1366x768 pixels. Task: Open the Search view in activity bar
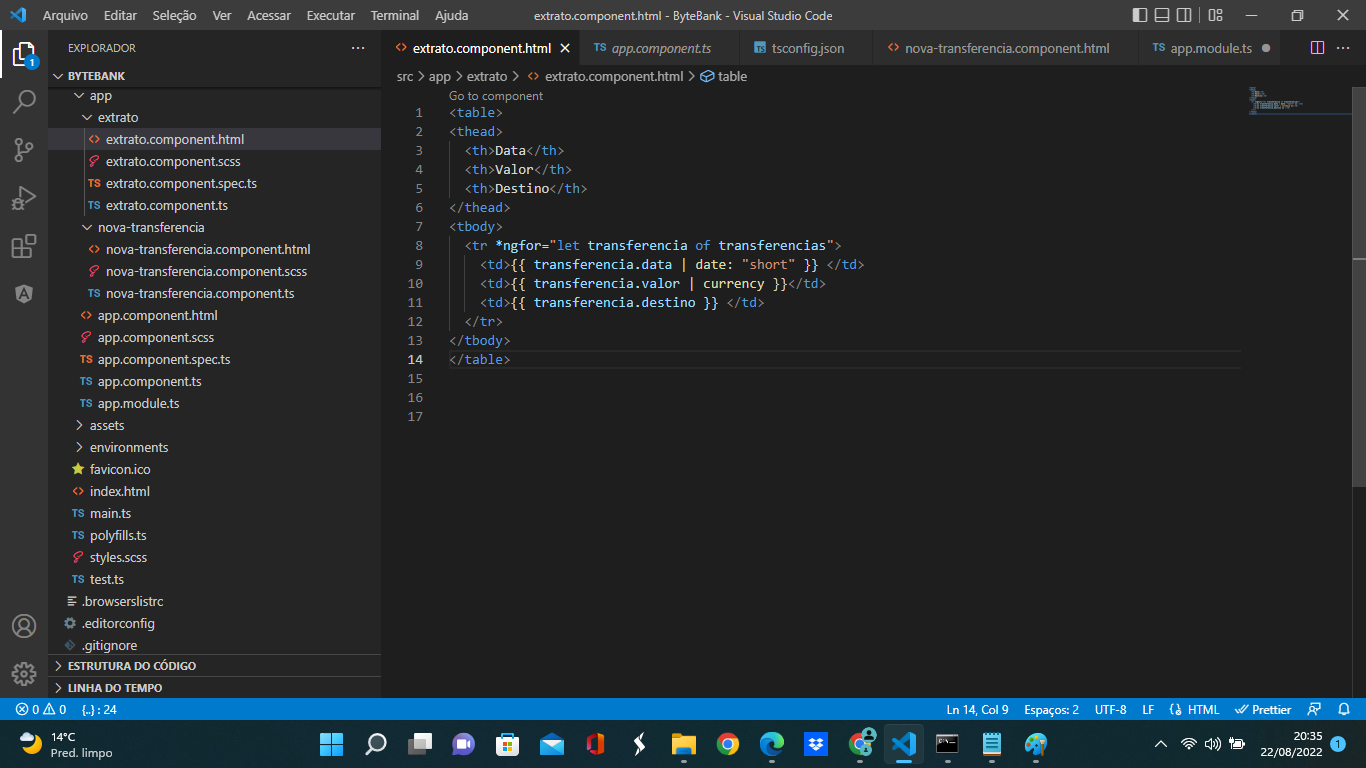point(24,102)
